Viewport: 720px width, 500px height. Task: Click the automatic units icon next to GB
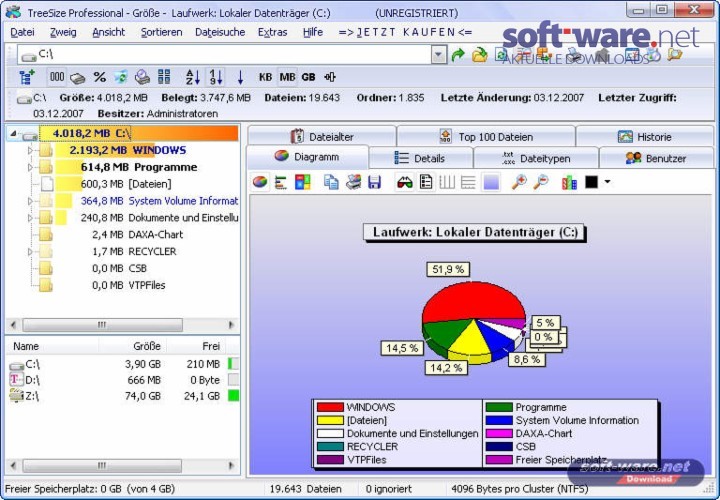click(330, 77)
